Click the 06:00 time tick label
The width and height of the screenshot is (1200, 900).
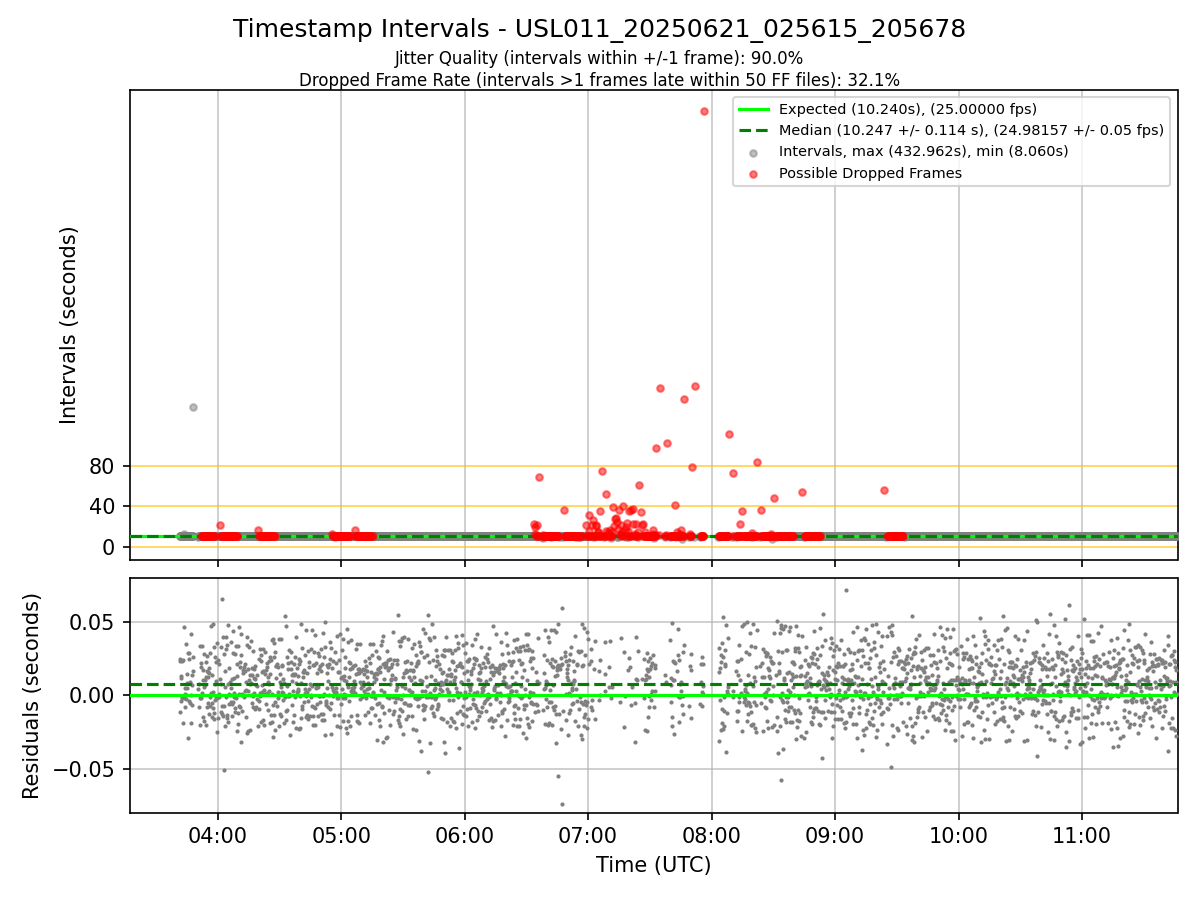tap(464, 834)
